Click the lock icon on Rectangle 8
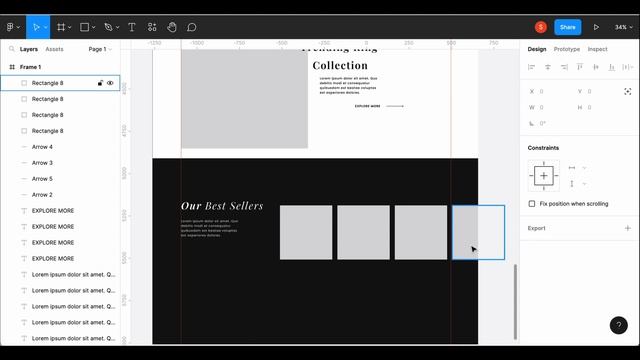 pyautogui.click(x=100, y=83)
